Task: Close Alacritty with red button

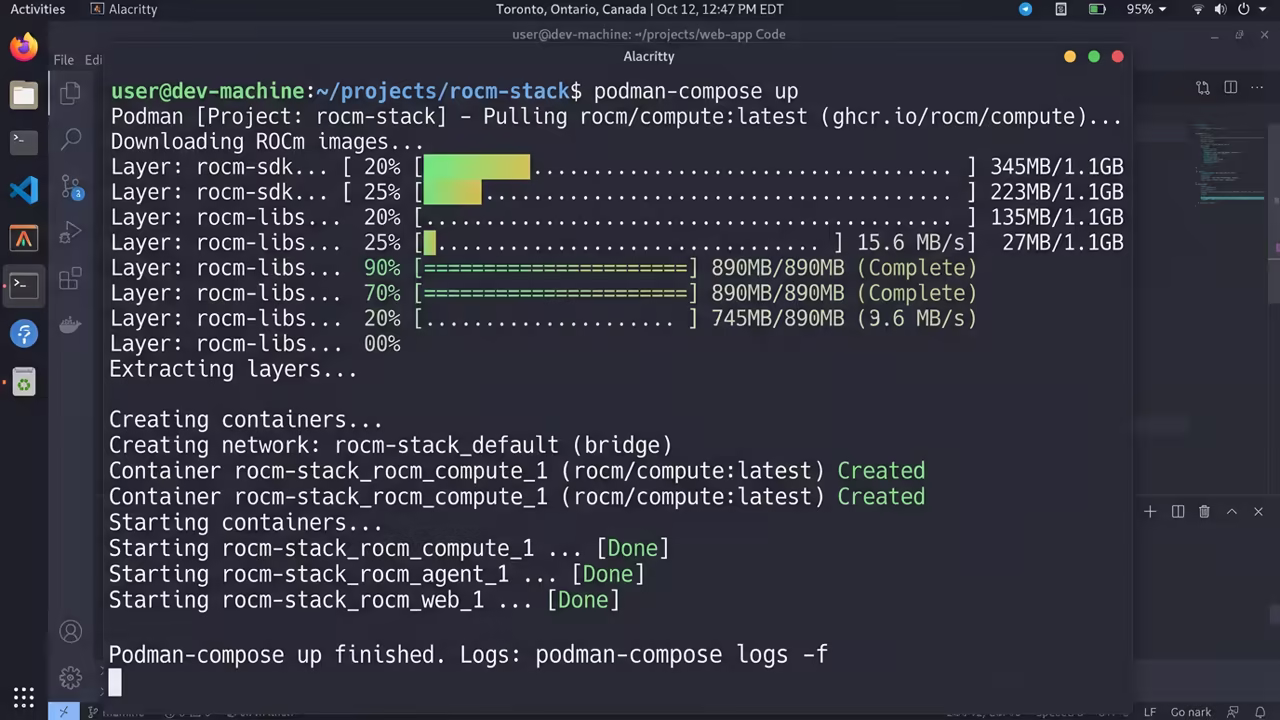Action: (x=1118, y=57)
